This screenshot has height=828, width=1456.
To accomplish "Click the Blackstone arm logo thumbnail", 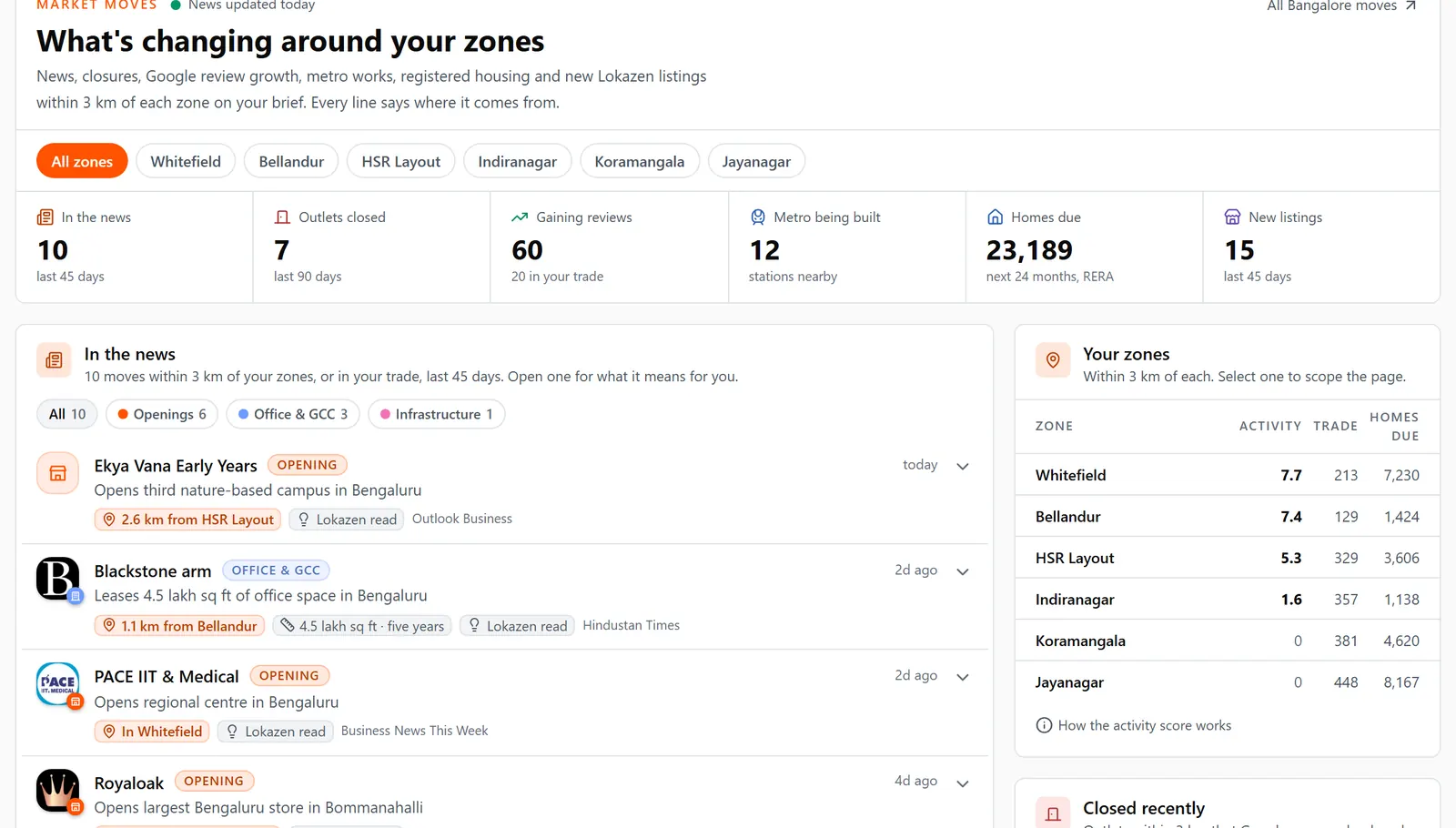I will pyautogui.click(x=57, y=579).
